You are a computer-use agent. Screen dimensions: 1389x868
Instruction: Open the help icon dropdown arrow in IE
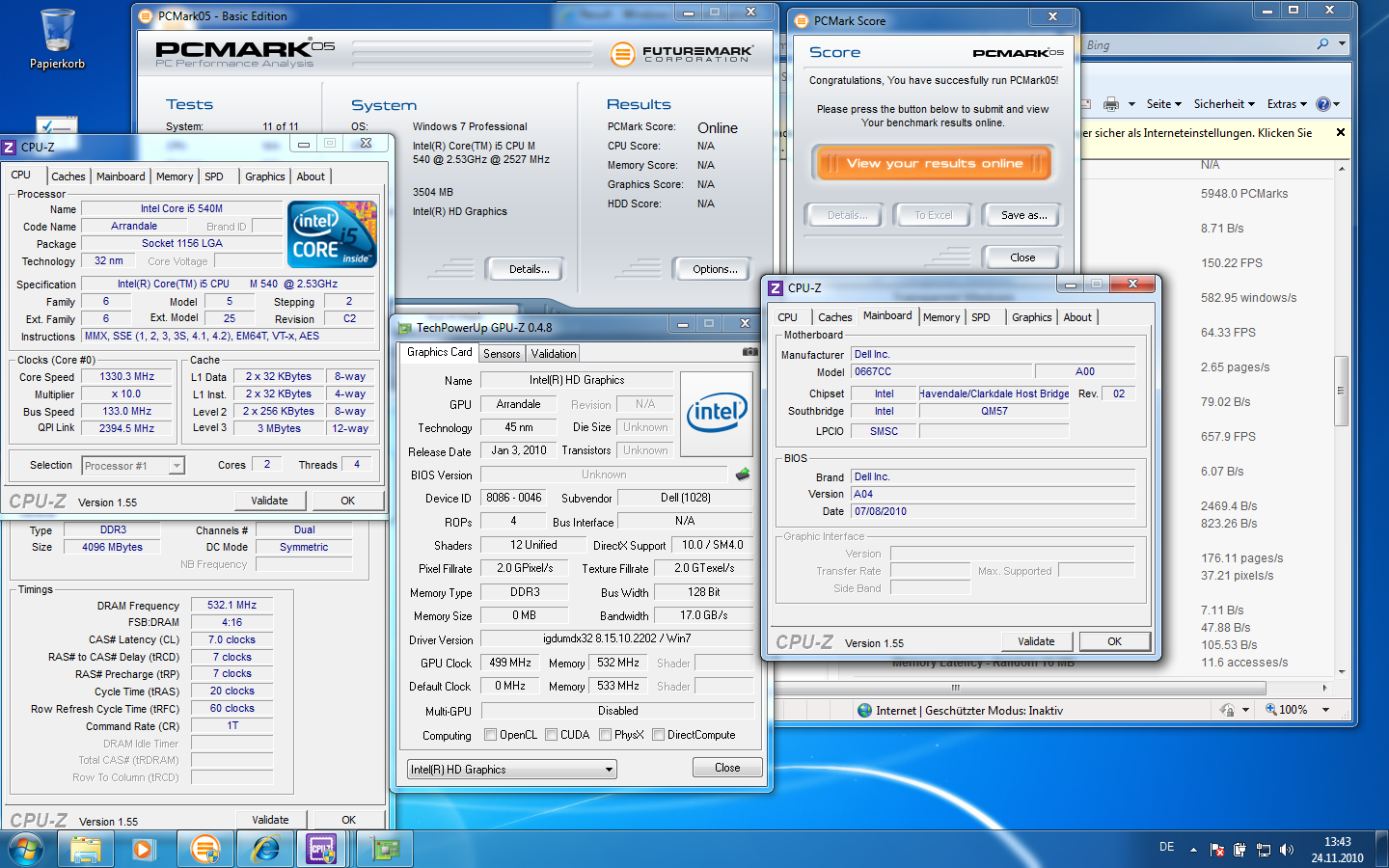(1336, 104)
